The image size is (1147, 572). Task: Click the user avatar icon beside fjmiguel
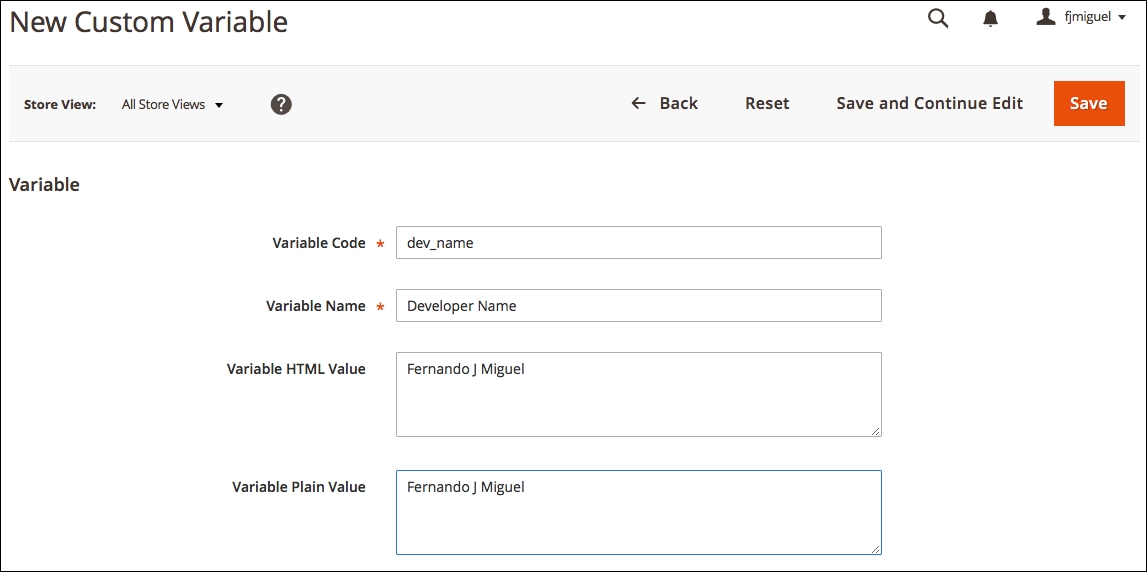tap(1046, 17)
